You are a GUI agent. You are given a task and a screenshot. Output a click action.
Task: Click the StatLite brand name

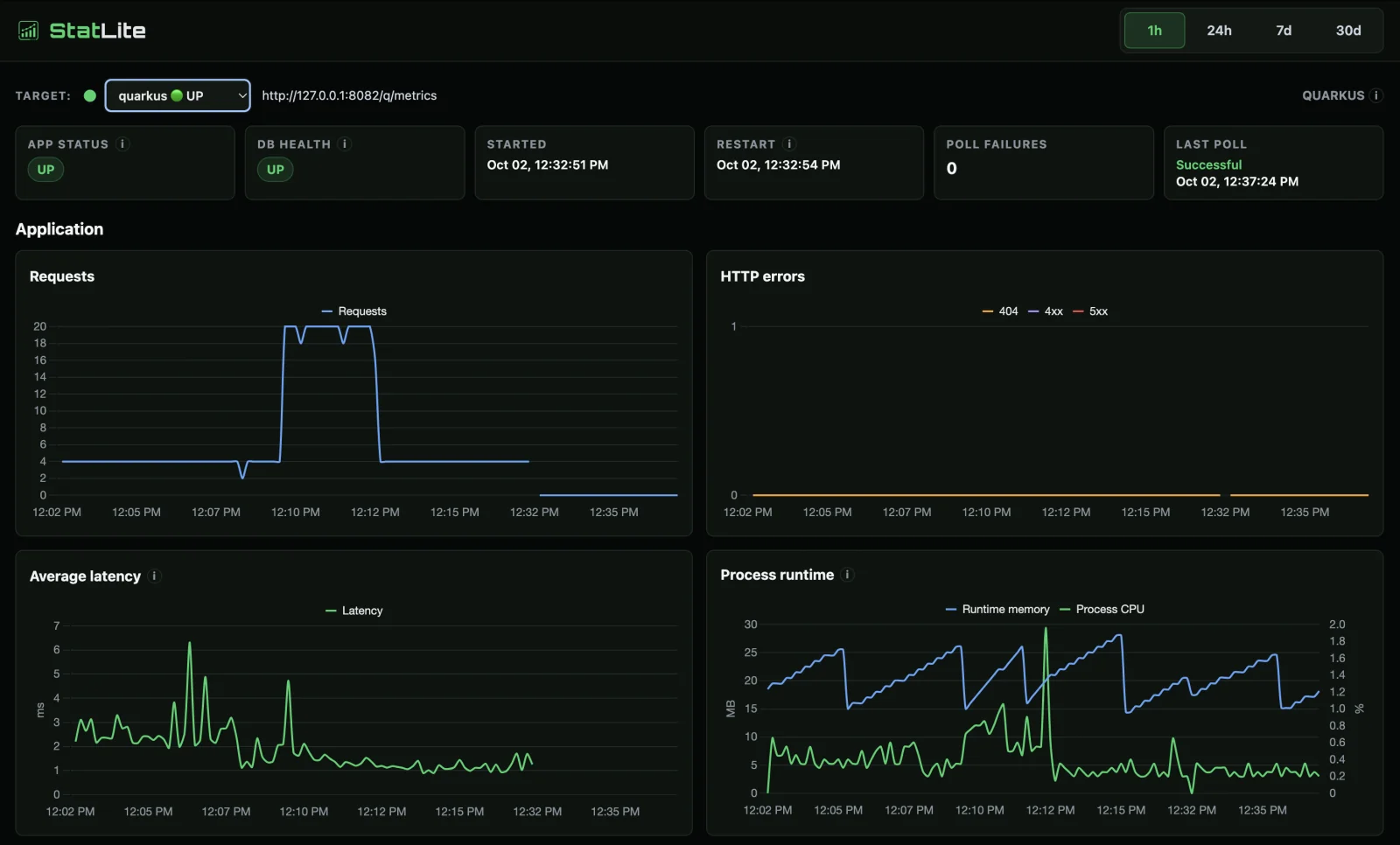(97, 31)
